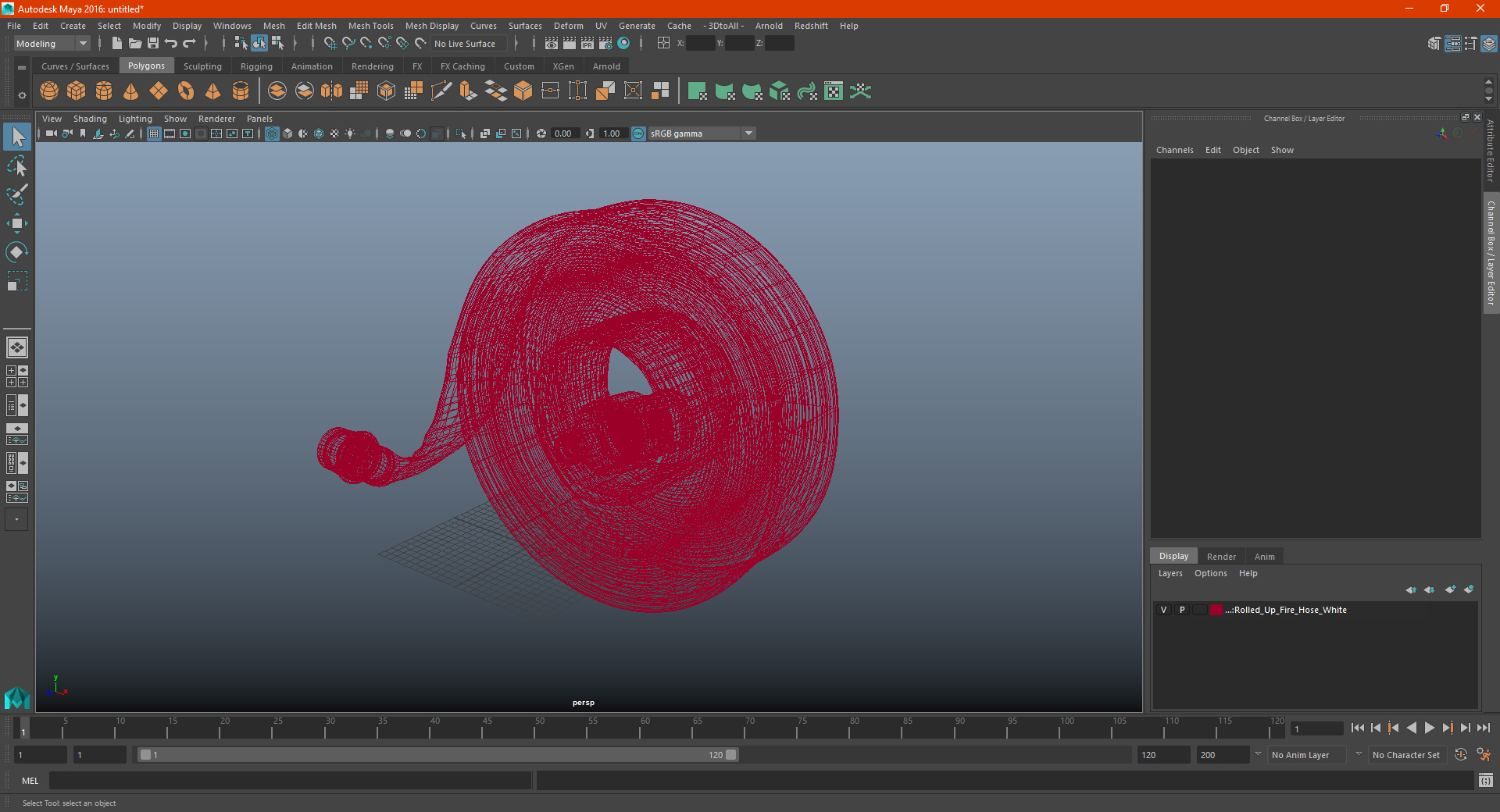Viewport: 1500px width, 812px height.
Task: Create a polygon pyramid from the shelf
Action: [213, 91]
